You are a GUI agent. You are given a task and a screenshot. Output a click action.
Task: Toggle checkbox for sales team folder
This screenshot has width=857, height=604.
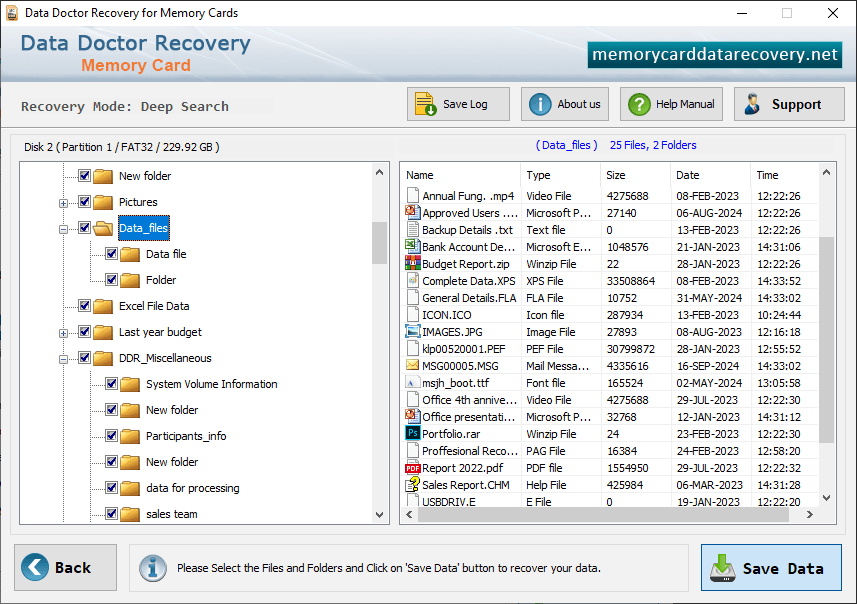(111, 514)
